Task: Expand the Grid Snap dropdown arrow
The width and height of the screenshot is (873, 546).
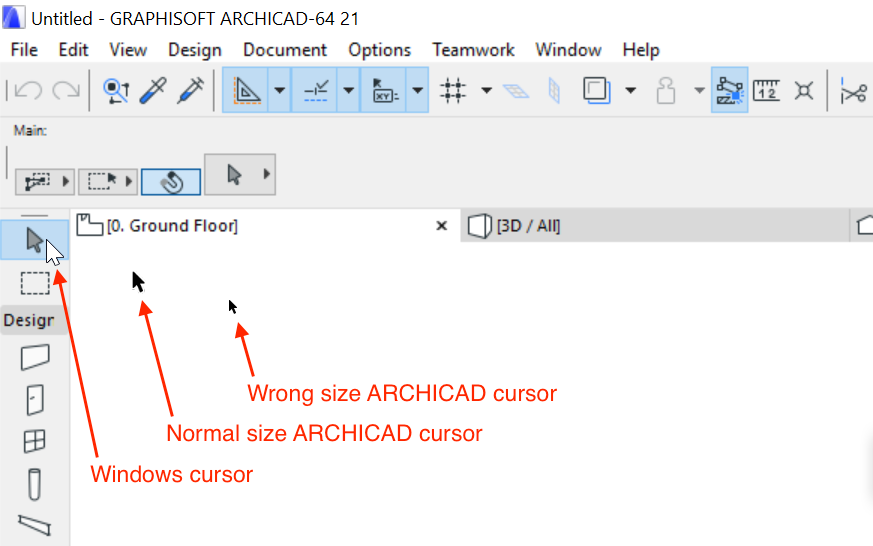Action: click(487, 90)
